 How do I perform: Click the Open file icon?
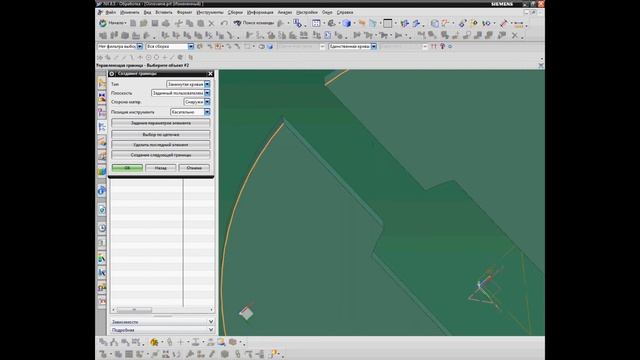click(144, 23)
